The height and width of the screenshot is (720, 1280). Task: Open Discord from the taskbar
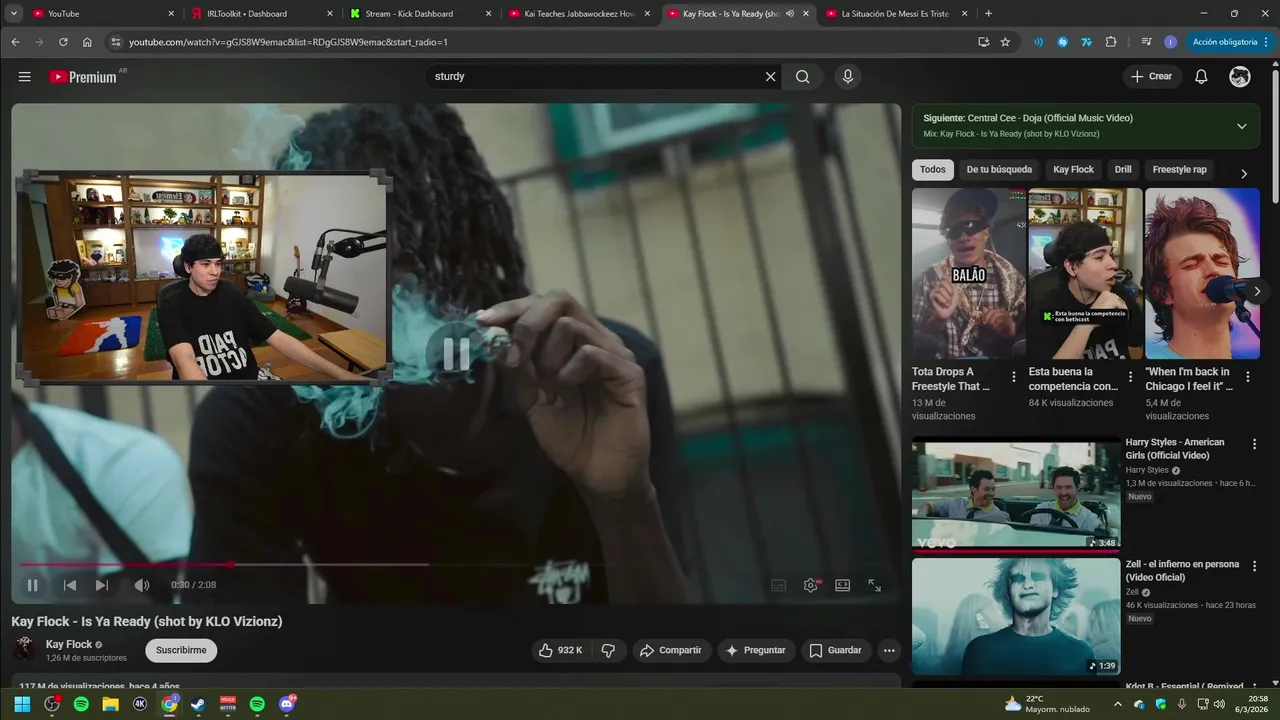[x=287, y=704]
